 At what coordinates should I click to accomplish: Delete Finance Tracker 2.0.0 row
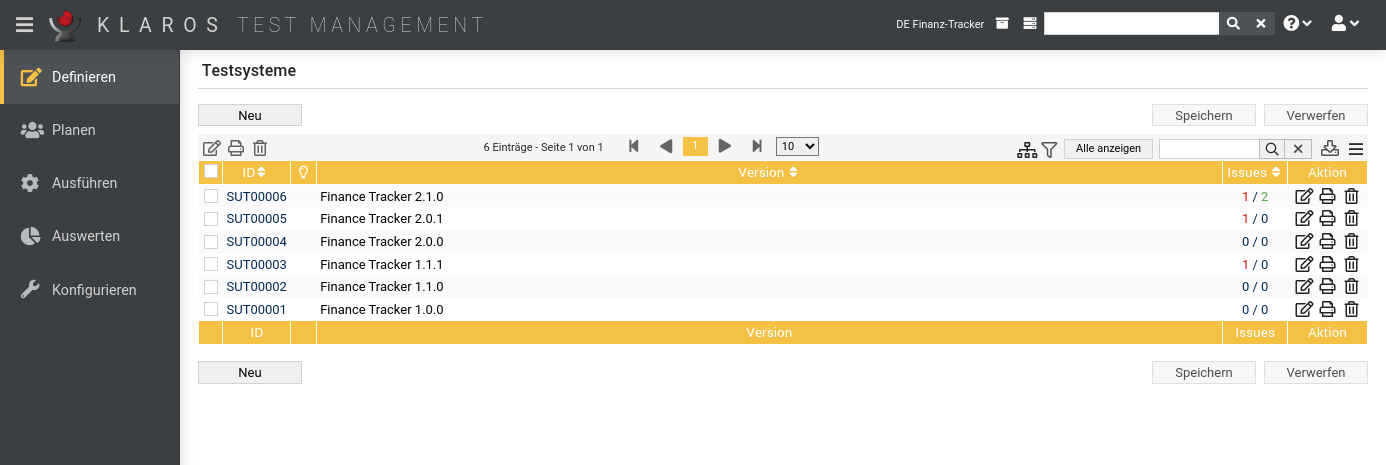[1351, 241]
